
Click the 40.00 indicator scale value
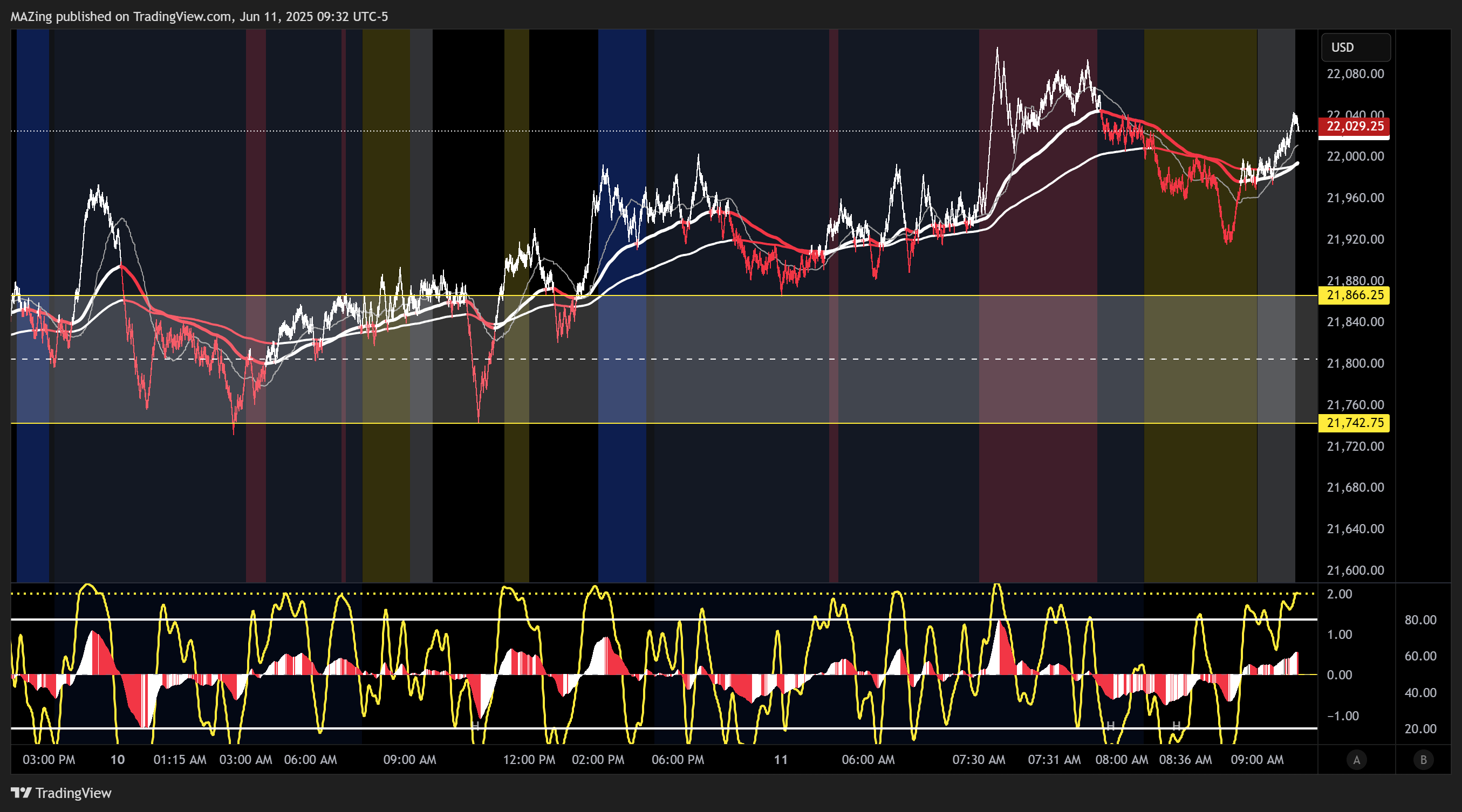(1420, 692)
